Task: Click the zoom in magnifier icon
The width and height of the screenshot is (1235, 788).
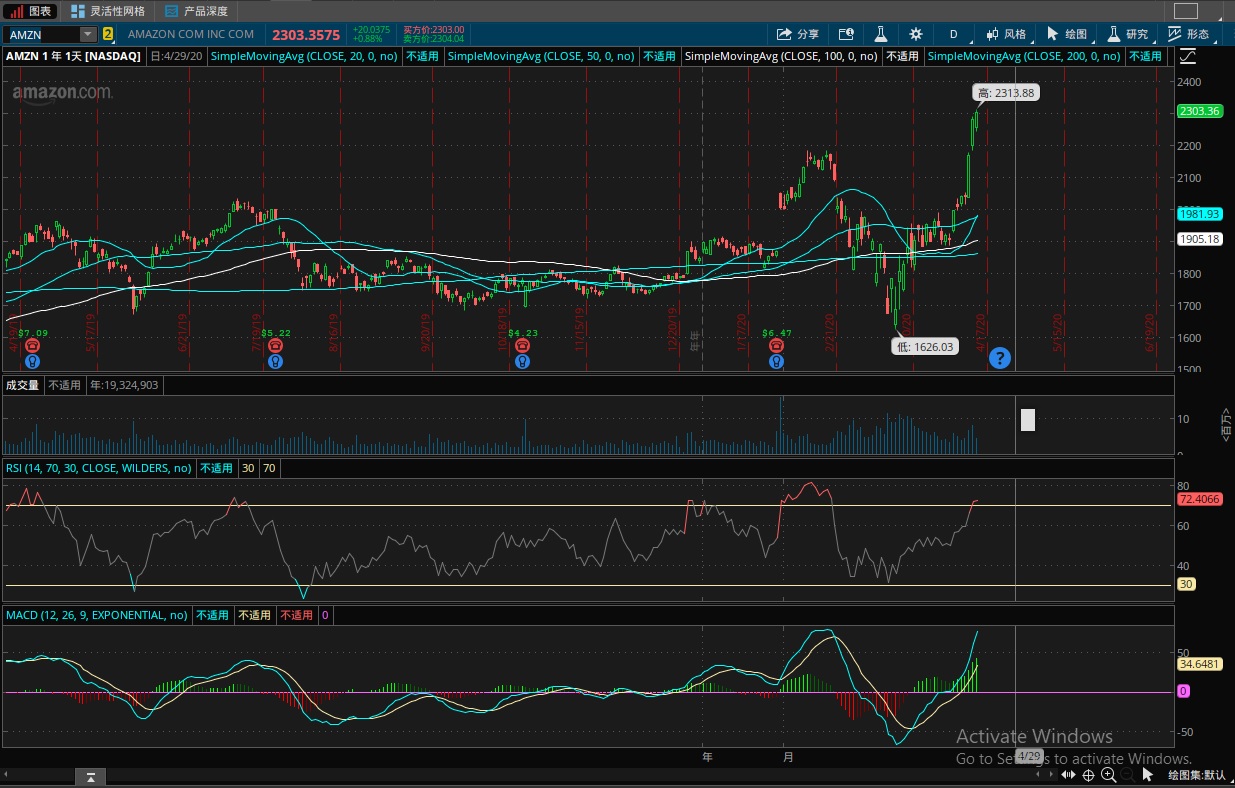Action: click(1108, 775)
